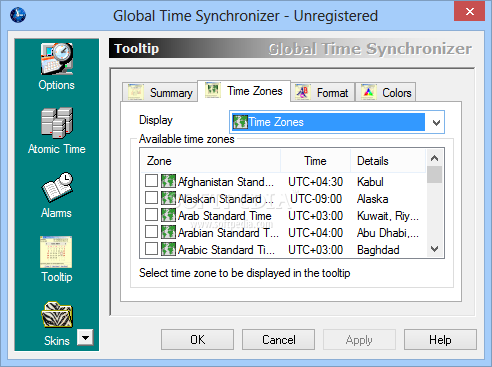Image resolution: width=492 pixels, height=367 pixels.
Task: Select the Tooltip calendar icon
Action: pyautogui.click(x=56, y=252)
